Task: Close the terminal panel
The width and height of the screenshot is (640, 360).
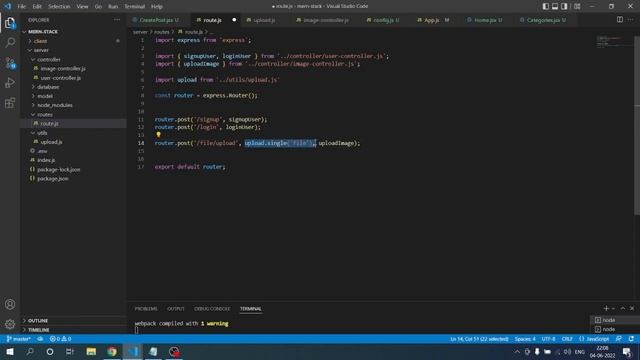Action: [632, 309]
